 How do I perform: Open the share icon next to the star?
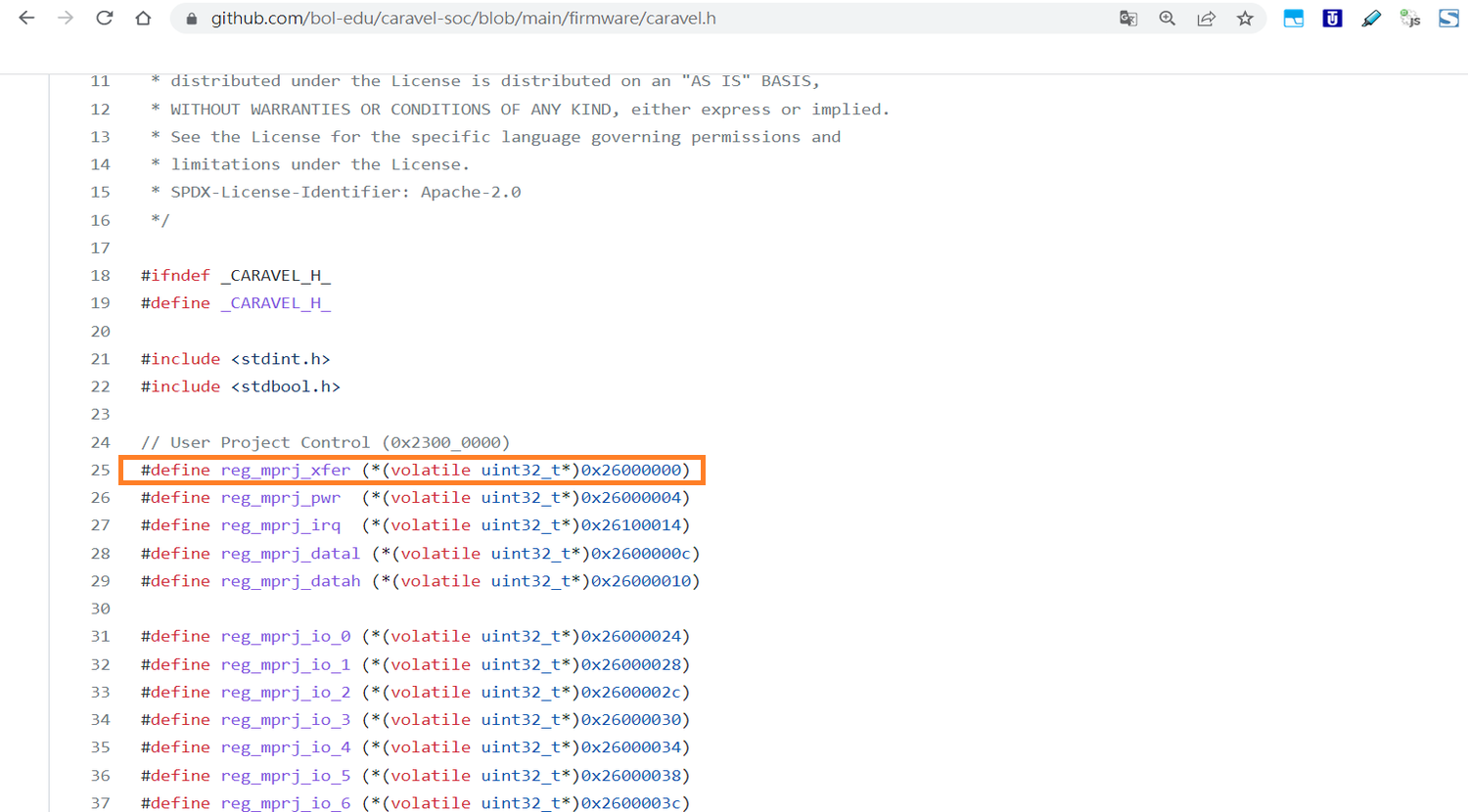(1206, 18)
